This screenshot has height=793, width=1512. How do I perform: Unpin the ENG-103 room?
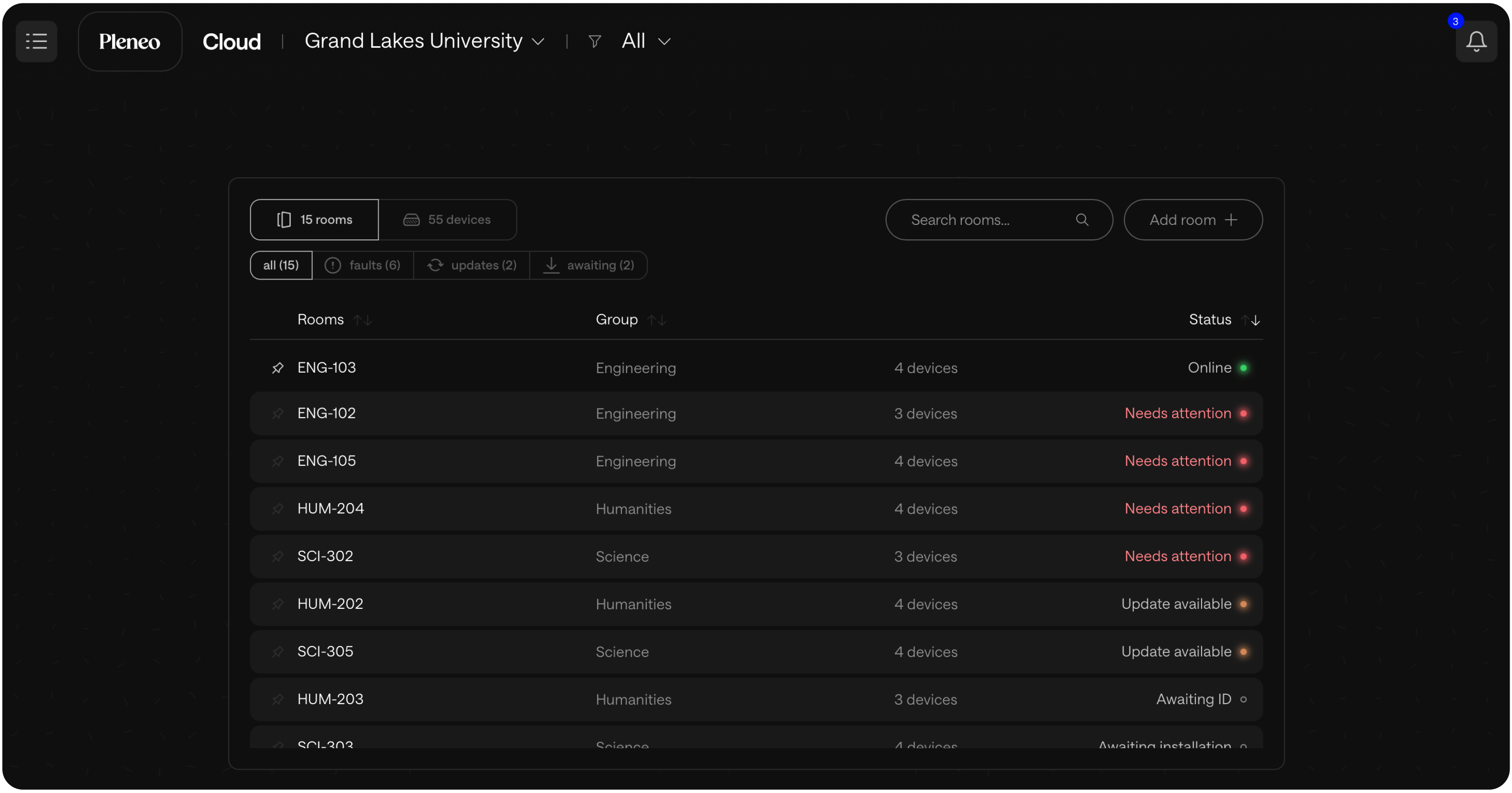[278, 368]
